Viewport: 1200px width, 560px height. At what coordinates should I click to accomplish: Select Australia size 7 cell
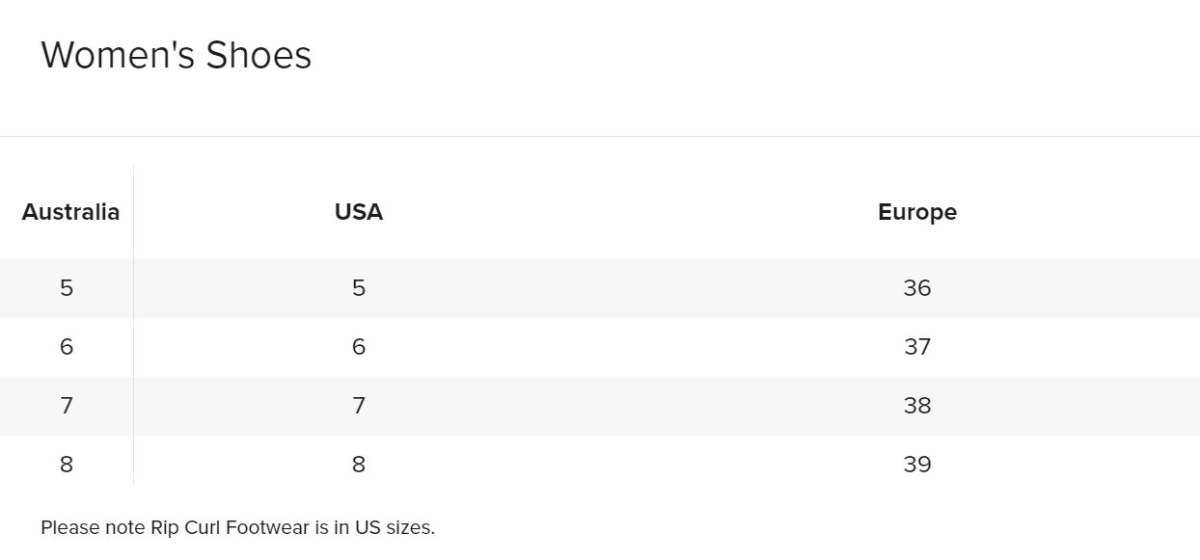click(x=66, y=406)
